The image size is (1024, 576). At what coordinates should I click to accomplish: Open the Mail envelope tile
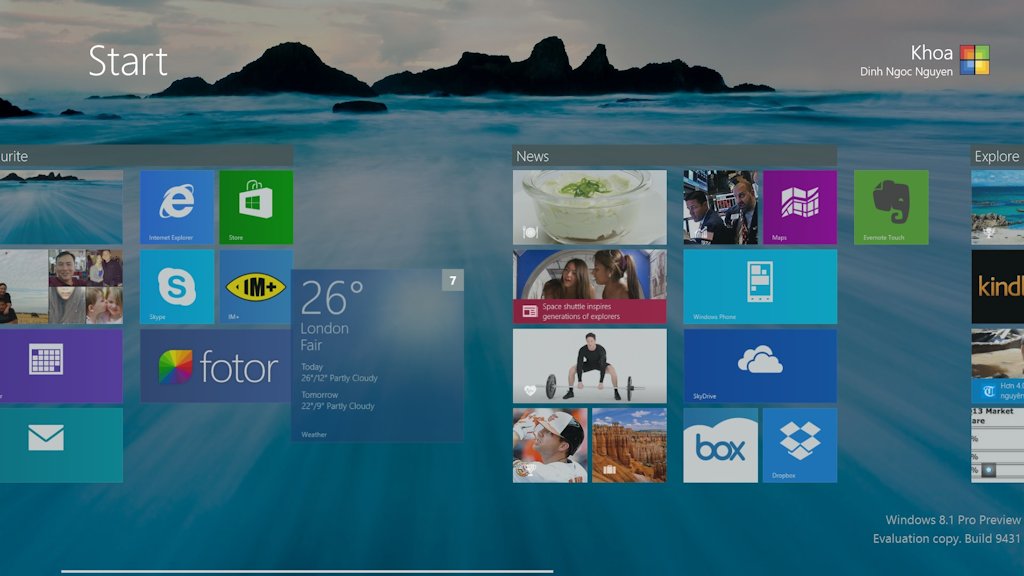(61, 445)
